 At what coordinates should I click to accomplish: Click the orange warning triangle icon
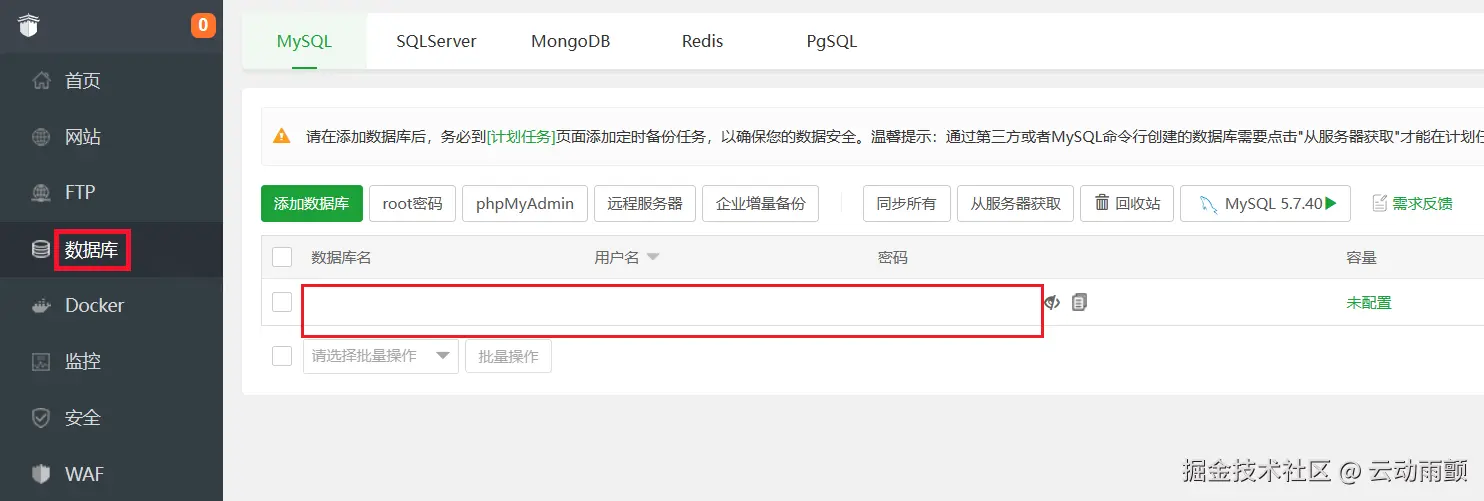pyautogui.click(x=282, y=136)
